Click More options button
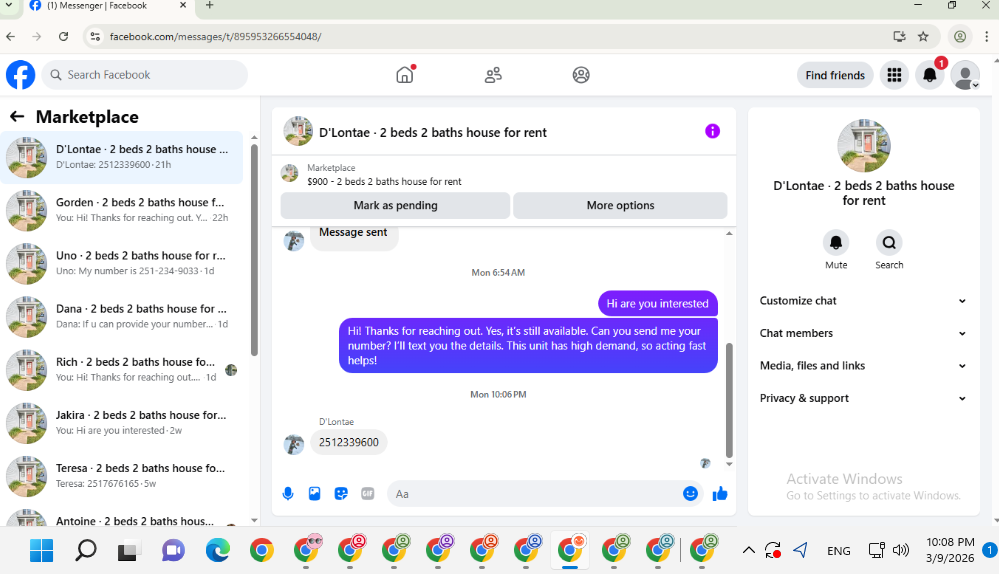The height and width of the screenshot is (574, 999). click(x=620, y=205)
